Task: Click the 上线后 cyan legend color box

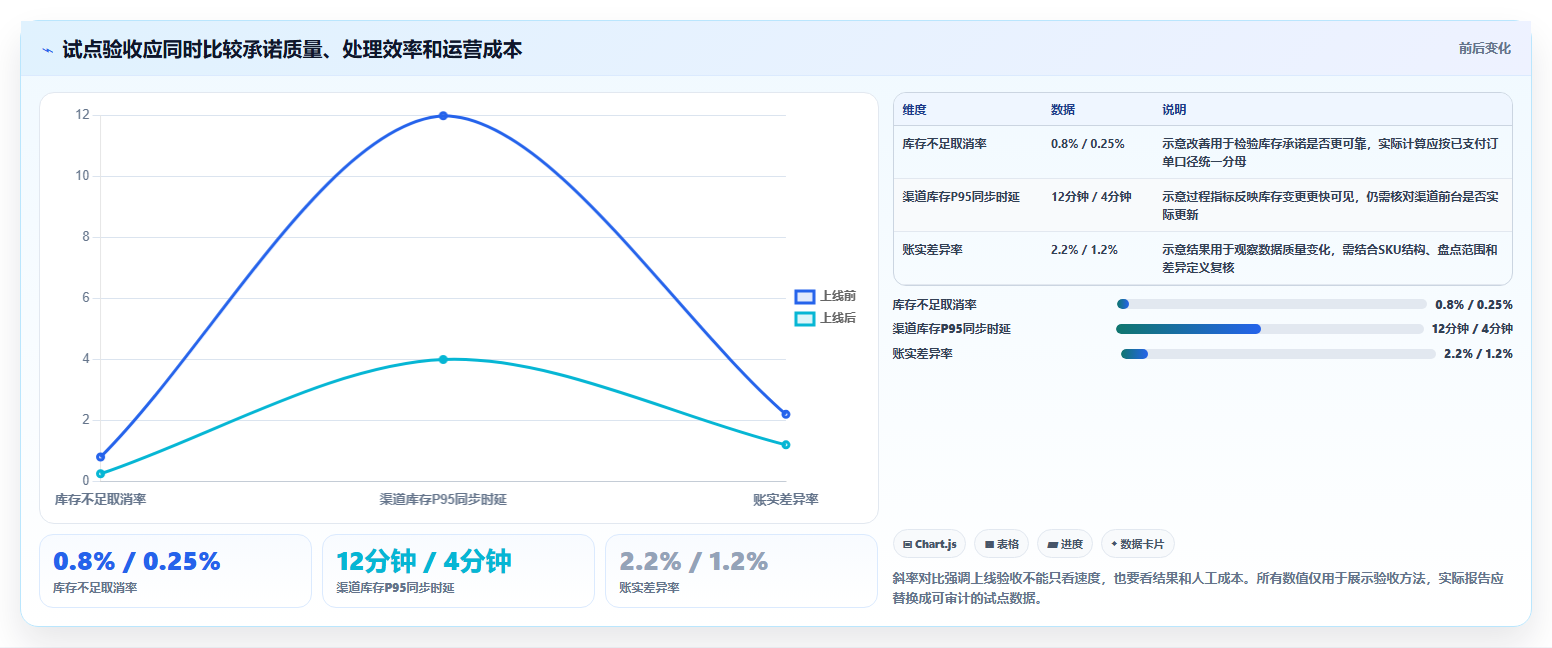Action: 805,318
